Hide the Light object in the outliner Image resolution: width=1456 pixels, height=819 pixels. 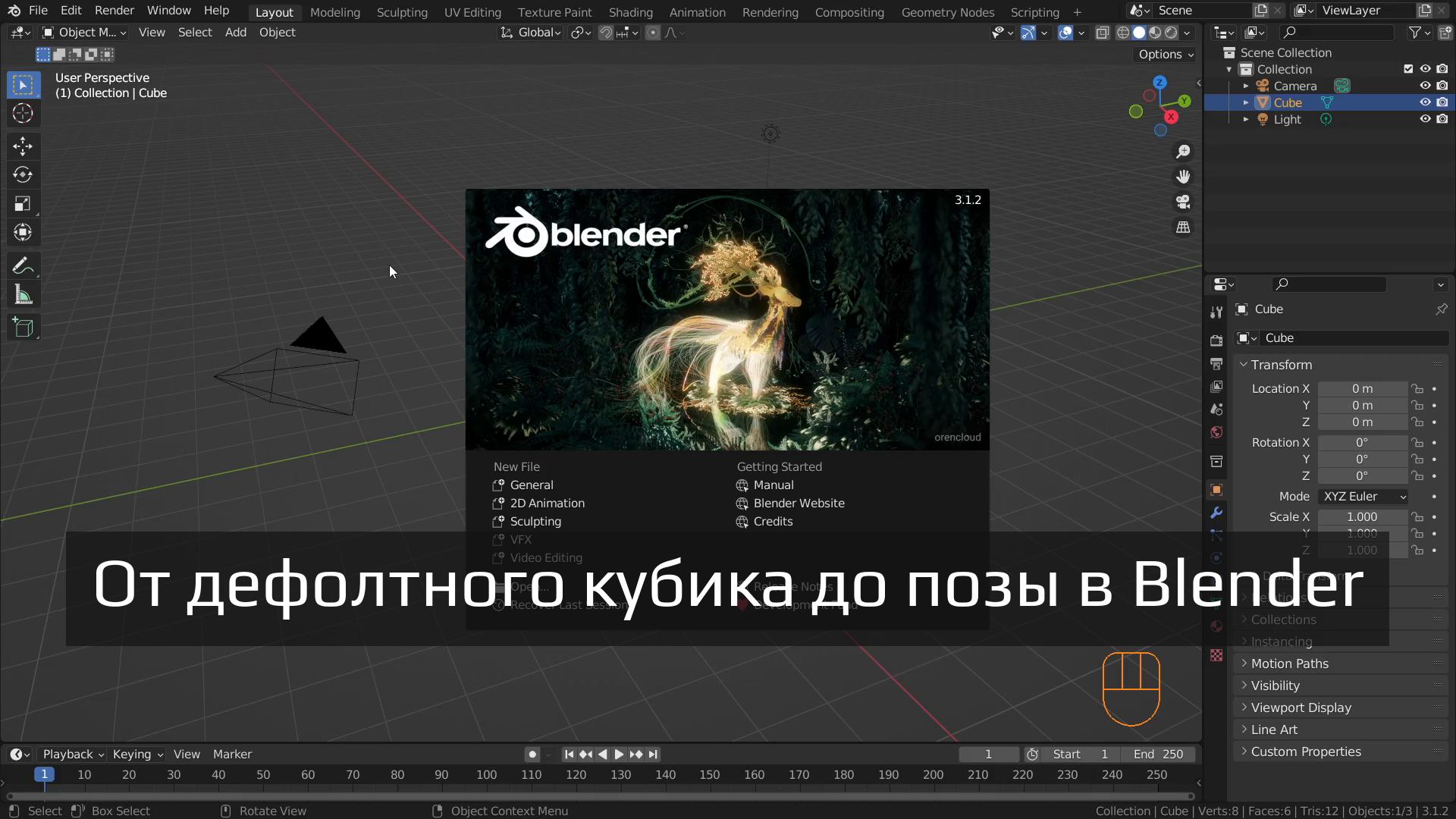pos(1426,119)
